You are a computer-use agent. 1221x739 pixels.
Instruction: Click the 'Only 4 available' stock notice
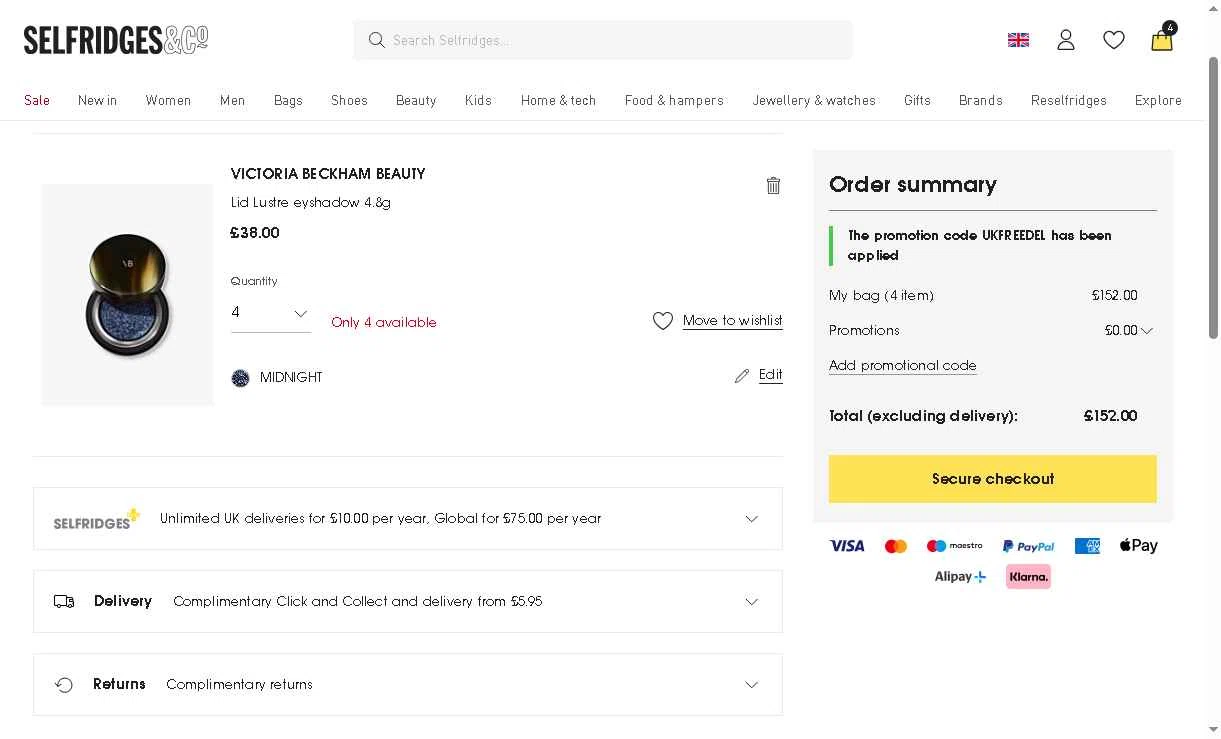pos(384,323)
